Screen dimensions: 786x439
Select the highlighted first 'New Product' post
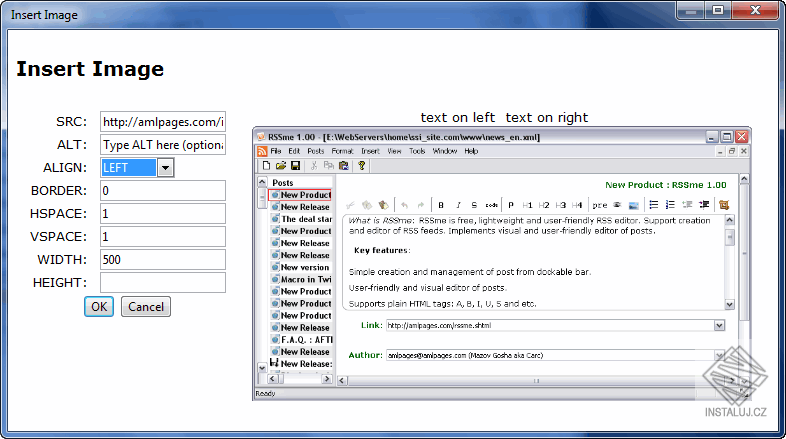(x=300, y=195)
